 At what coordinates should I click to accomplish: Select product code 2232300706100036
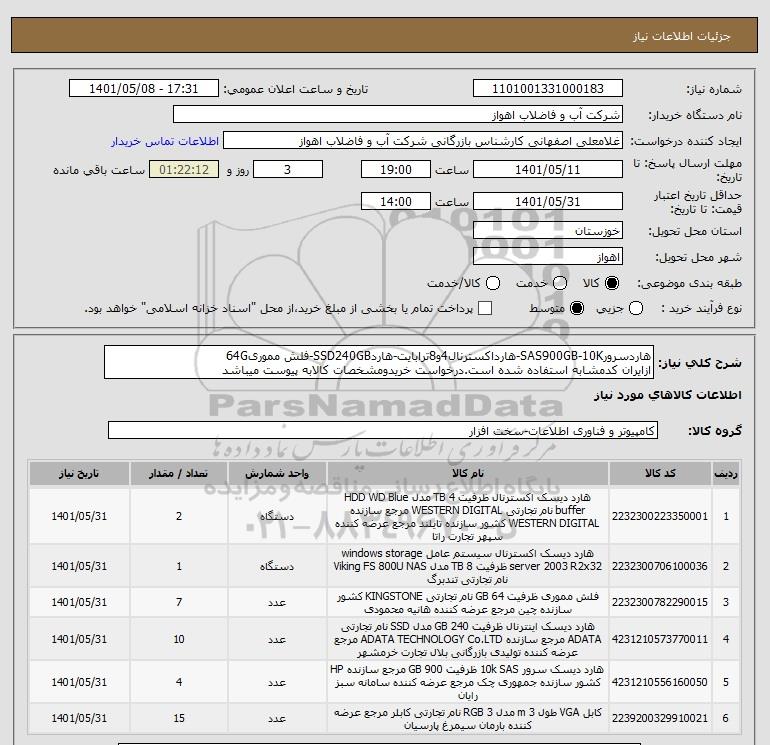click(x=660, y=566)
